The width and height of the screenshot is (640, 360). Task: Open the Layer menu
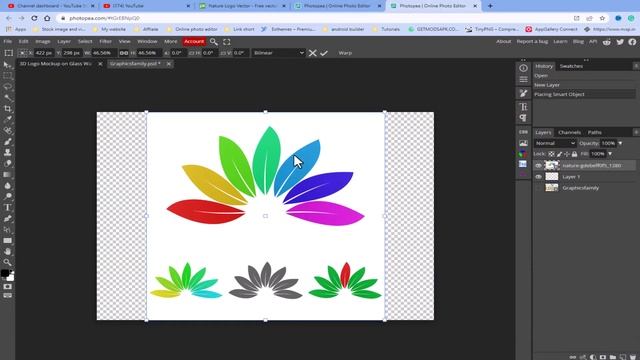[64, 42]
